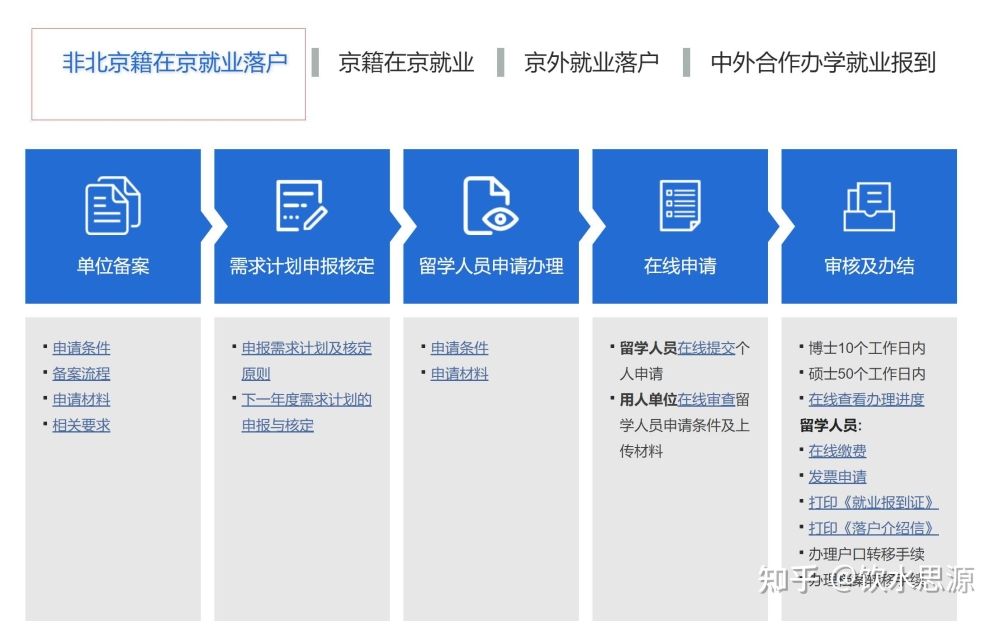The width and height of the screenshot is (1000, 621).
Task: Click the 在线申请 checklist icon
Action: coord(680,205)
